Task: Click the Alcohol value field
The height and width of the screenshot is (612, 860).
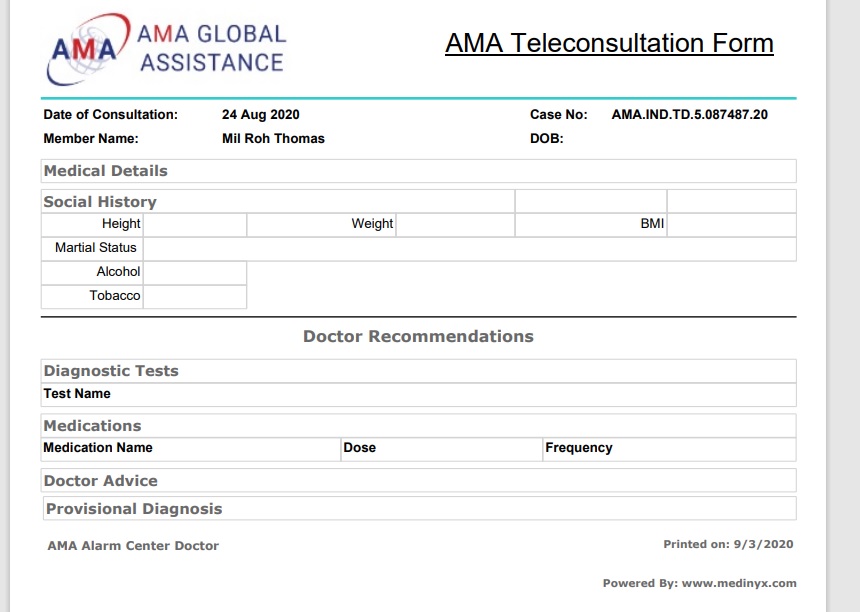Action: click(x=195, y=273)
